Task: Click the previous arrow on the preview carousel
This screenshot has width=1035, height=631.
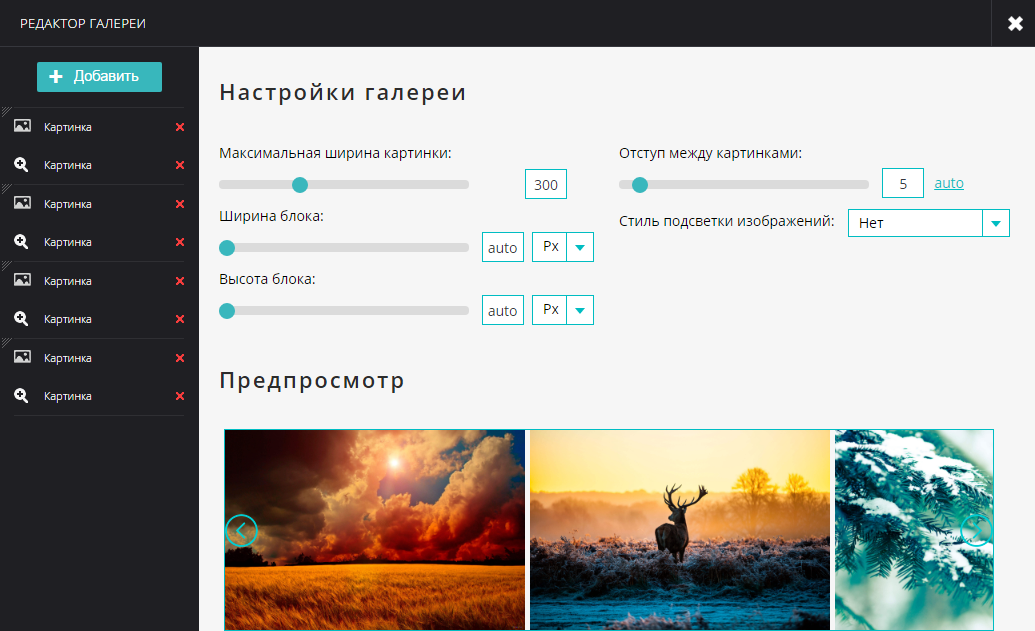Action: (x=240, y=531)
